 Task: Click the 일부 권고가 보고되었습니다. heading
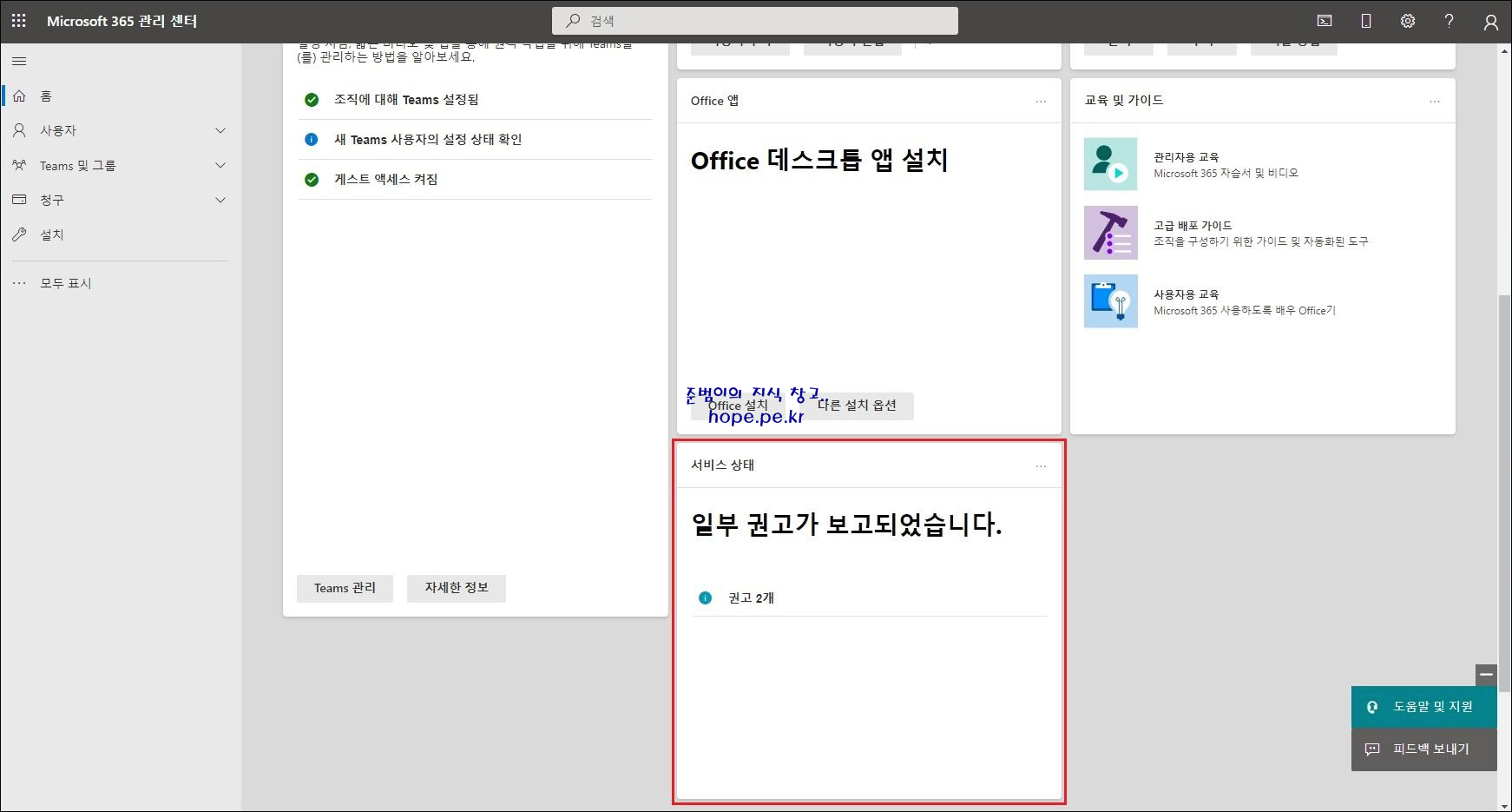846,525
